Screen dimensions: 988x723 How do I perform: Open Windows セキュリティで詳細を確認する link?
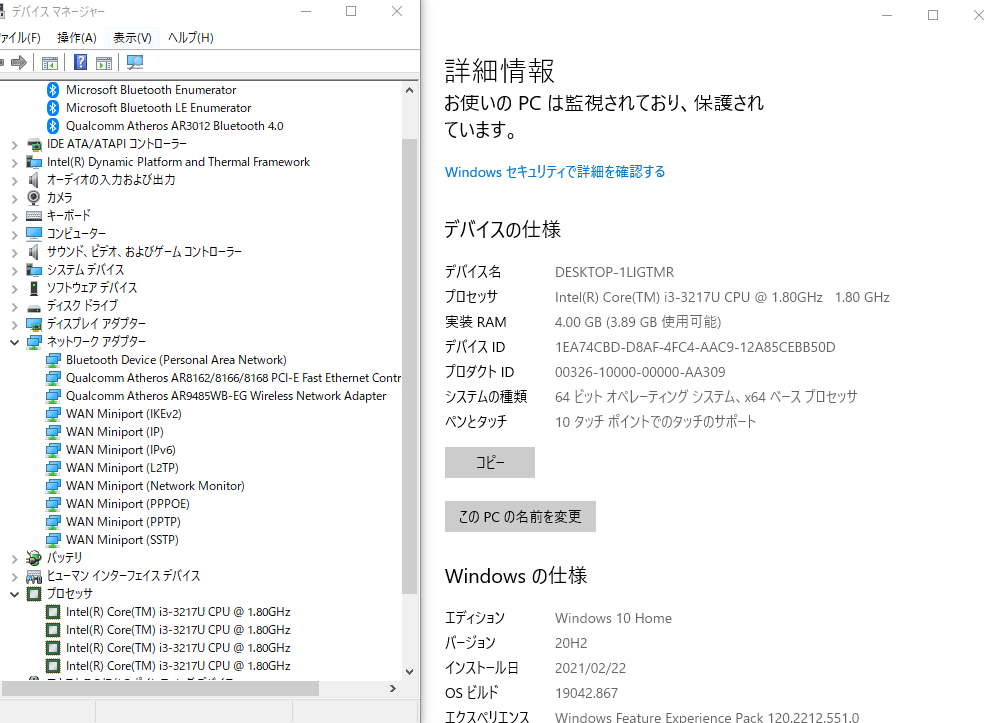[555, 172]
